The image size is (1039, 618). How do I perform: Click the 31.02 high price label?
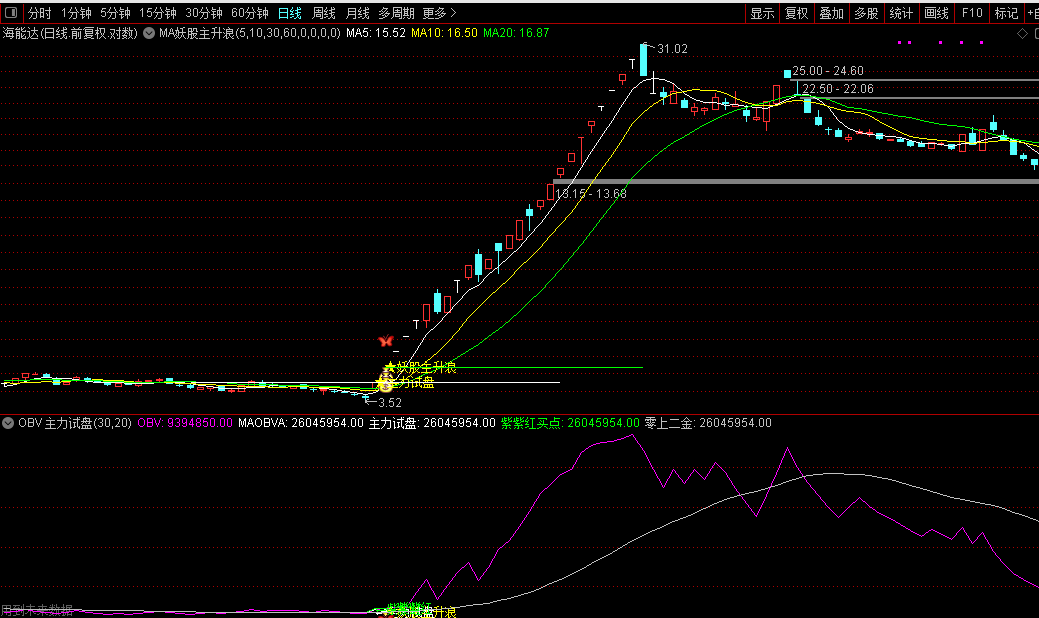pyautogui.click(x=673, y=49)
